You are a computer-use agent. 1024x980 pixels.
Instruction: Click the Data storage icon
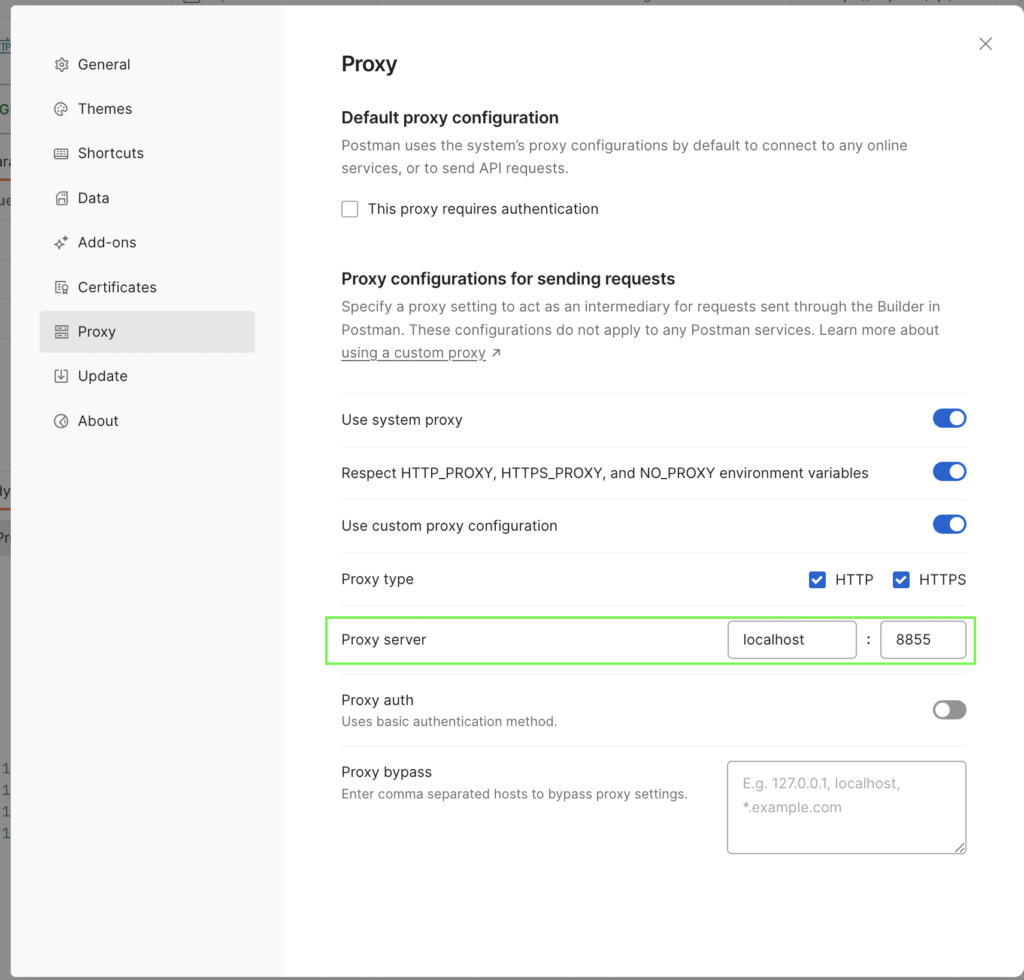tap(61, 198)
